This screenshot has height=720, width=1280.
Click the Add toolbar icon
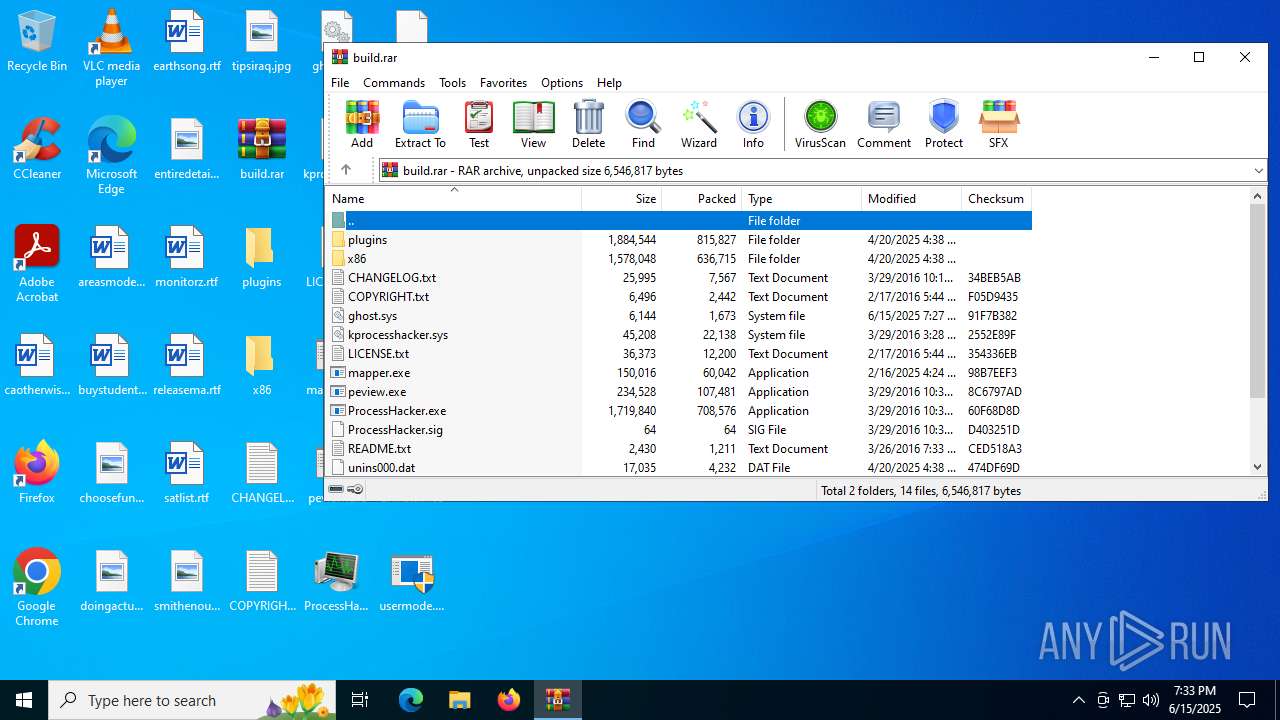[362, 124]
